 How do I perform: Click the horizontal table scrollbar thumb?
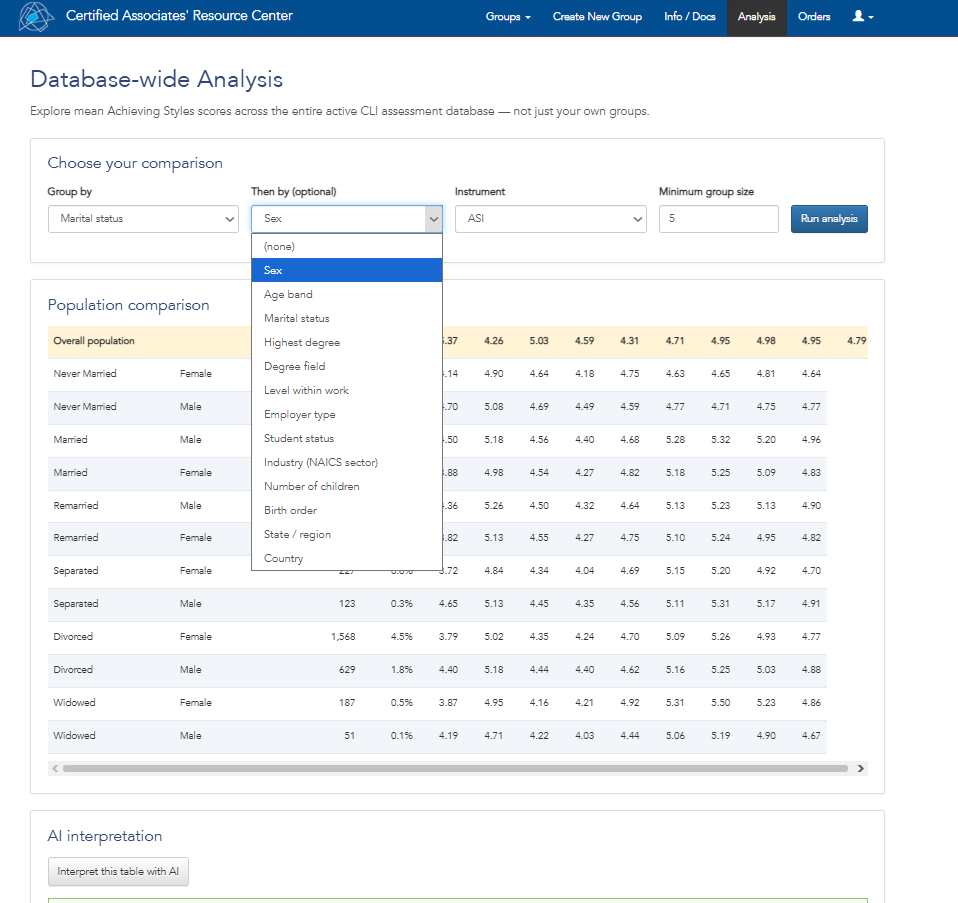[455, 769]
